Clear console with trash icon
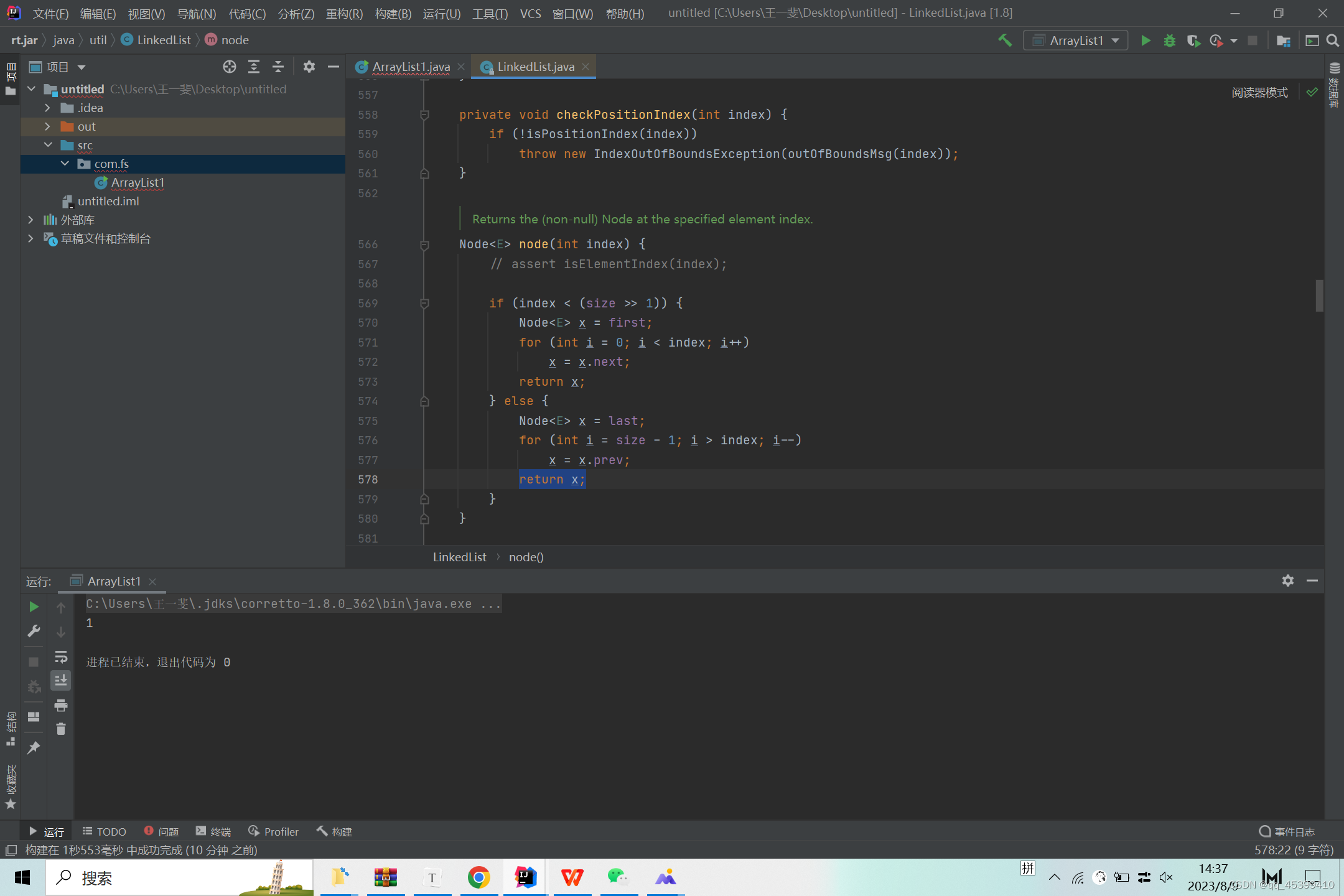Screen dimensions: 1344x896 click(x=60, y=729)
